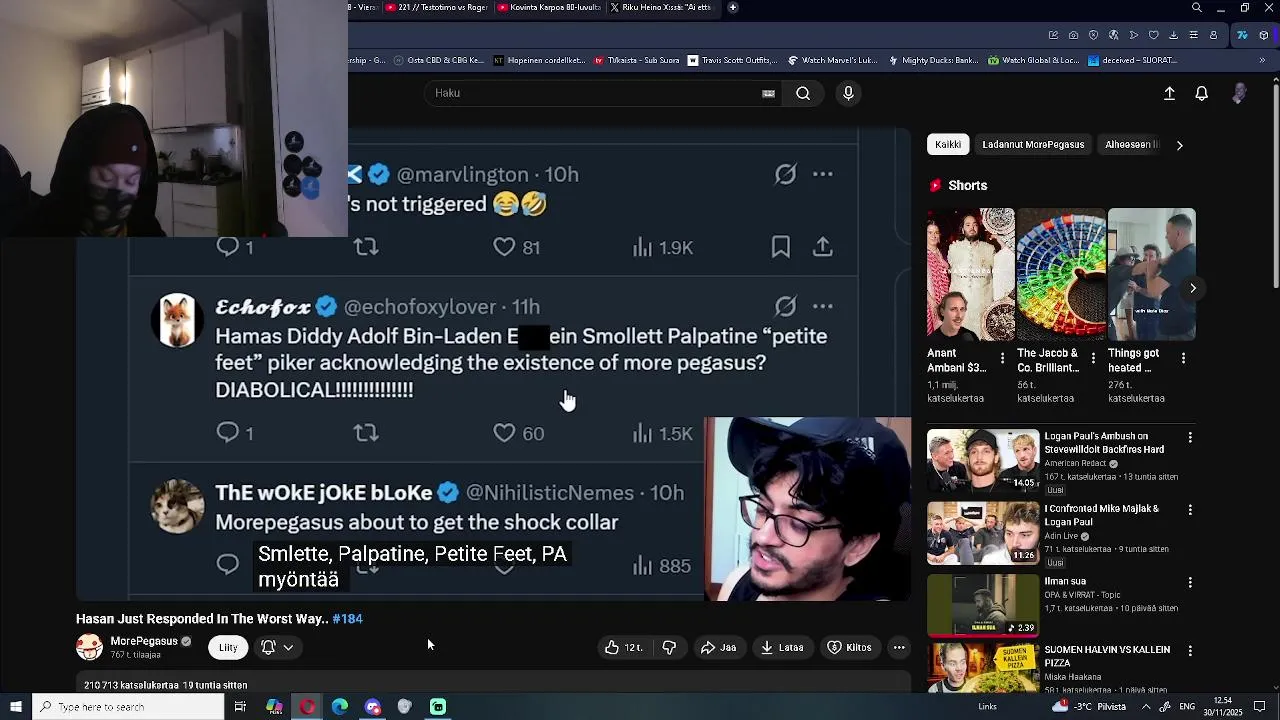Click the Windows 'Type here to search' box

point(128,707)
